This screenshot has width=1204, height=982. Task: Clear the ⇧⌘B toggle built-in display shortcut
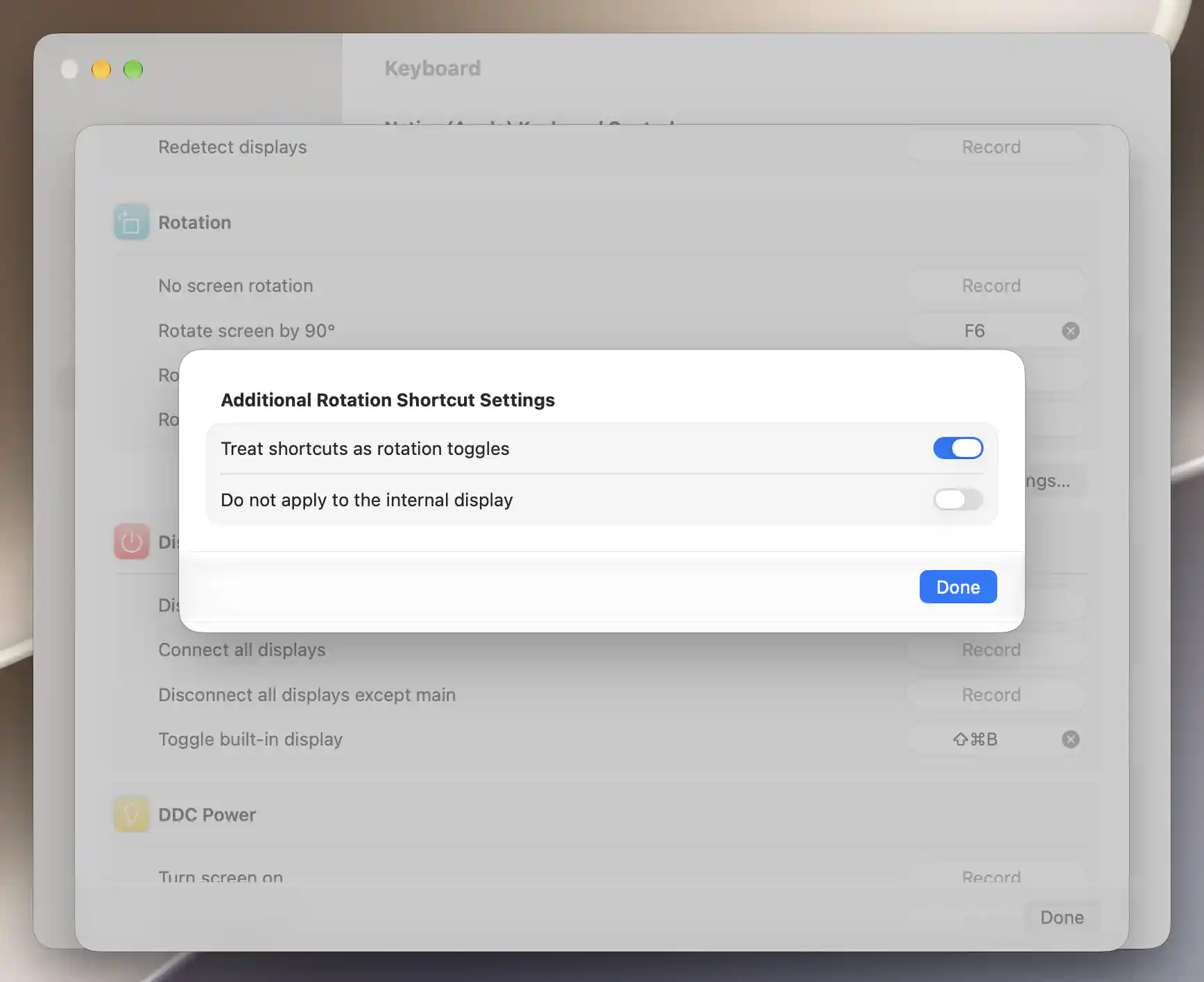[1070, 739]
